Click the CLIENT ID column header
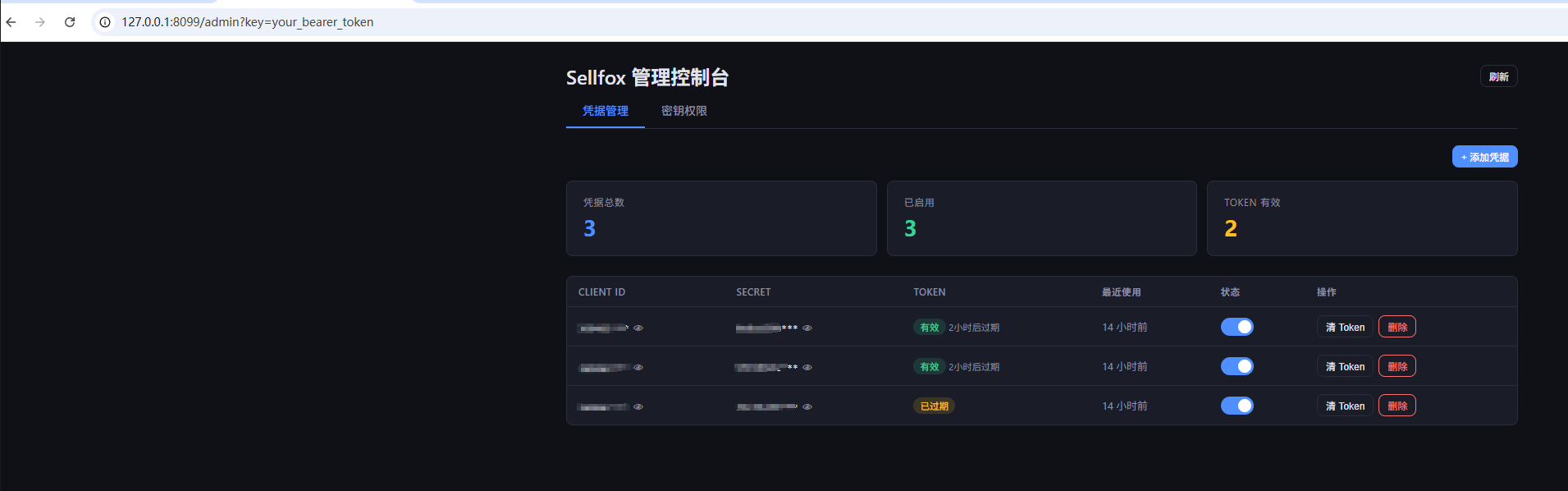This screenshot has height=491, width=1568. click(601, 292)
